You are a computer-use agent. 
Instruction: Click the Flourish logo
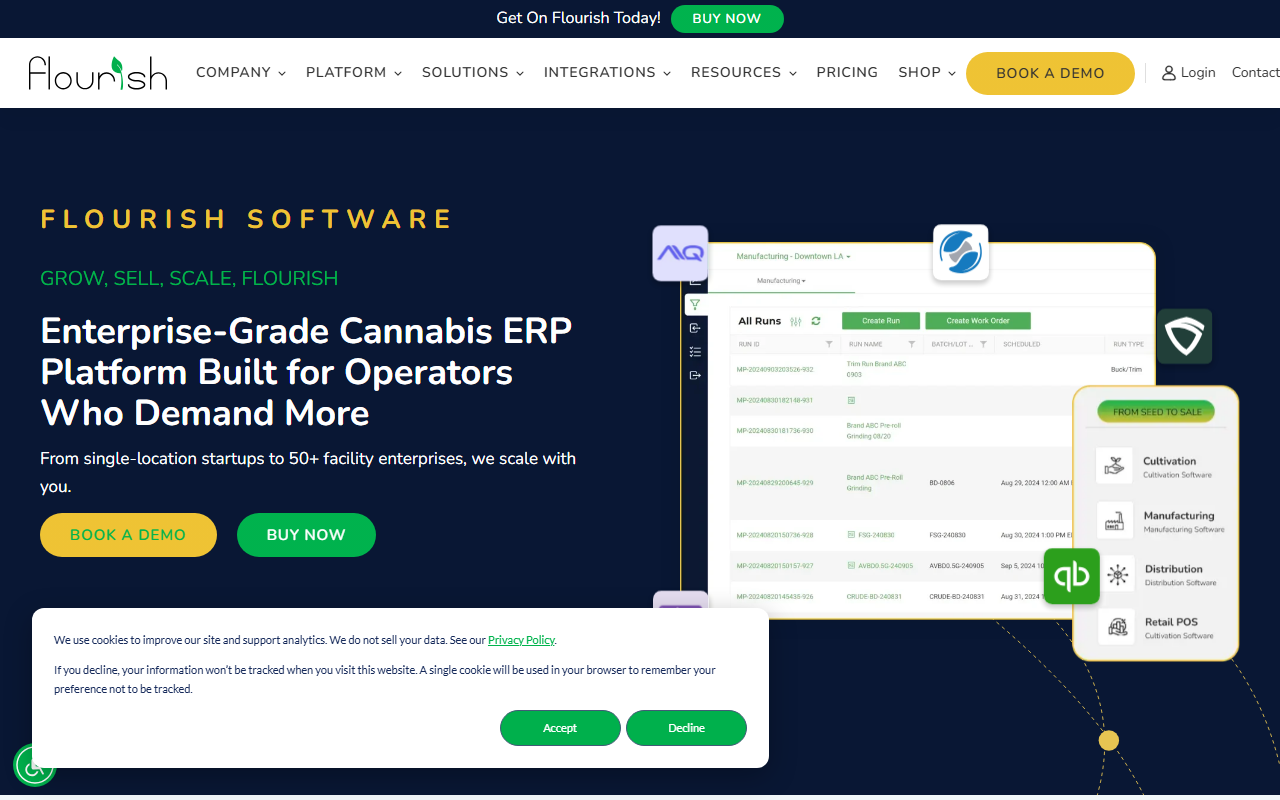coord(98,73)
